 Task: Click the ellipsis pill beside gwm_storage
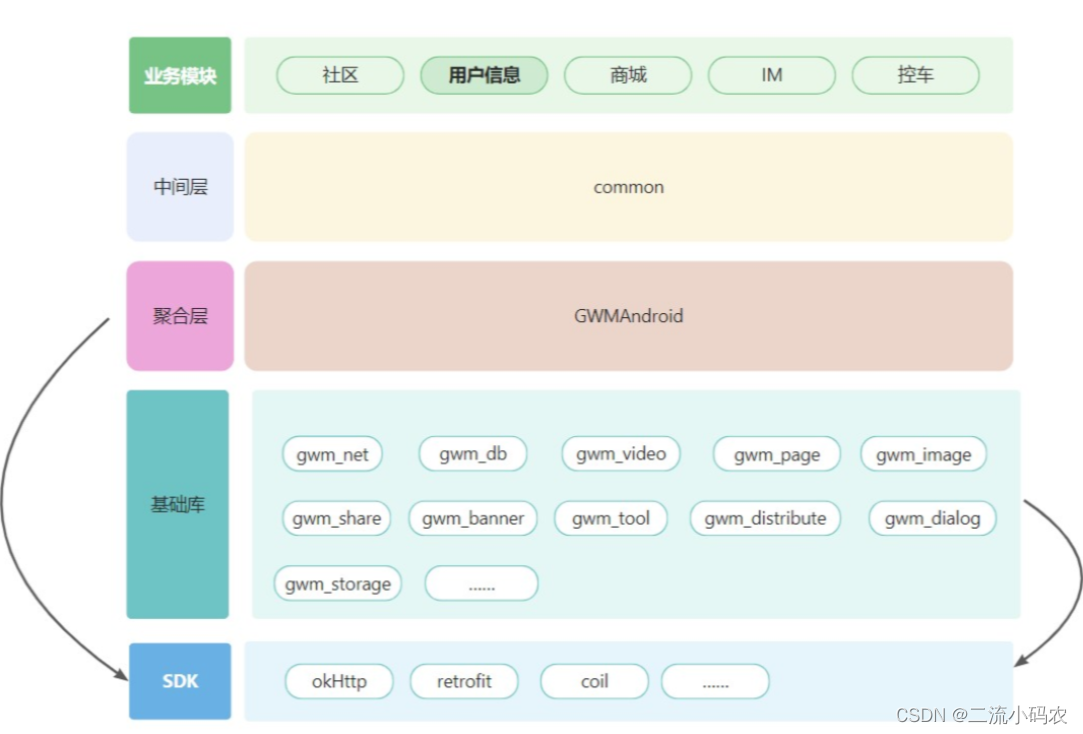pos(481,583)
